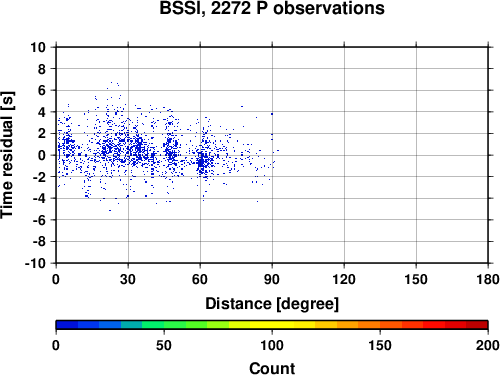Click the 100 label under the colorbar
The image size is (500, 375).
[x=272, y=345]
